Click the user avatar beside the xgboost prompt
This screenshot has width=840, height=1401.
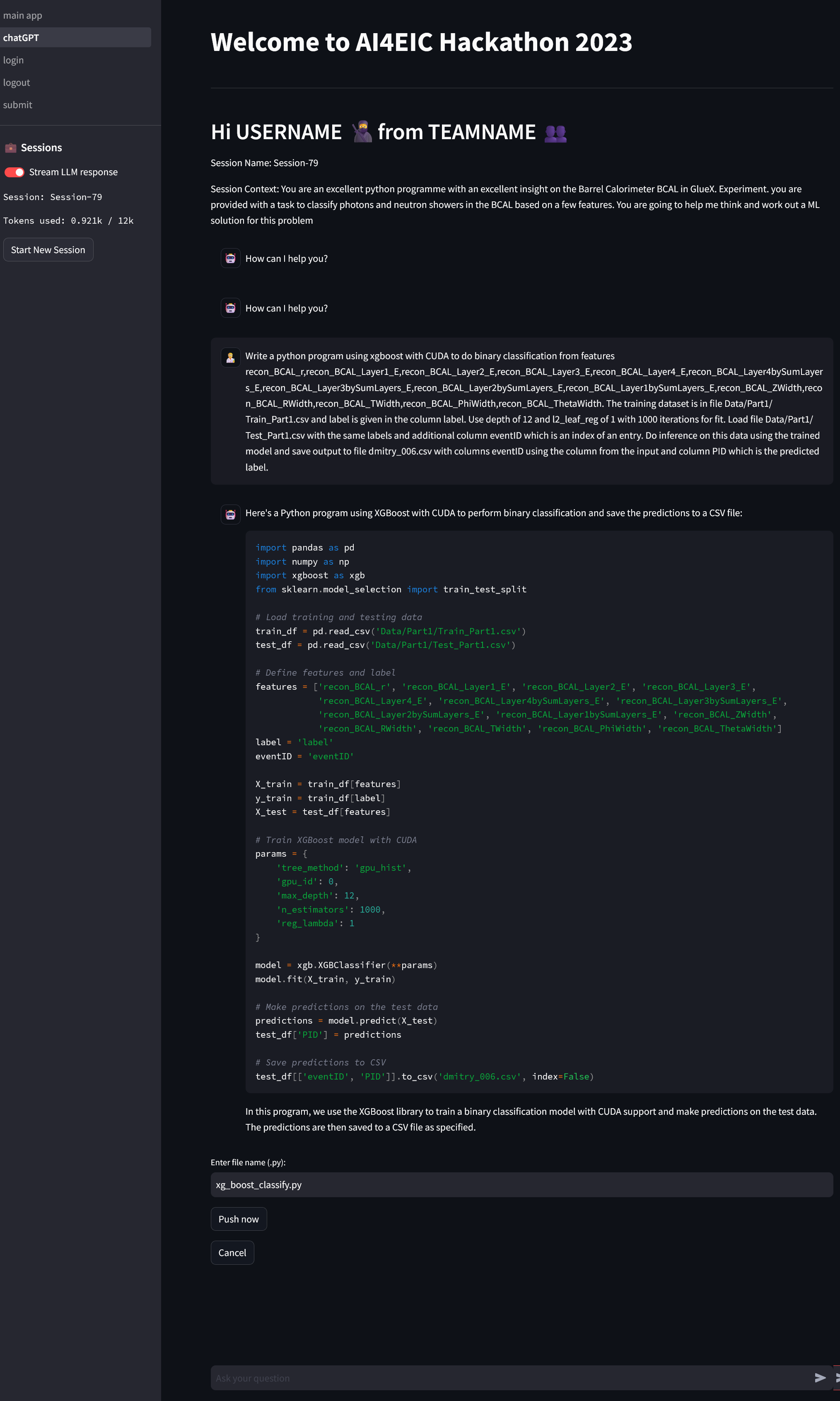point(230,357)
